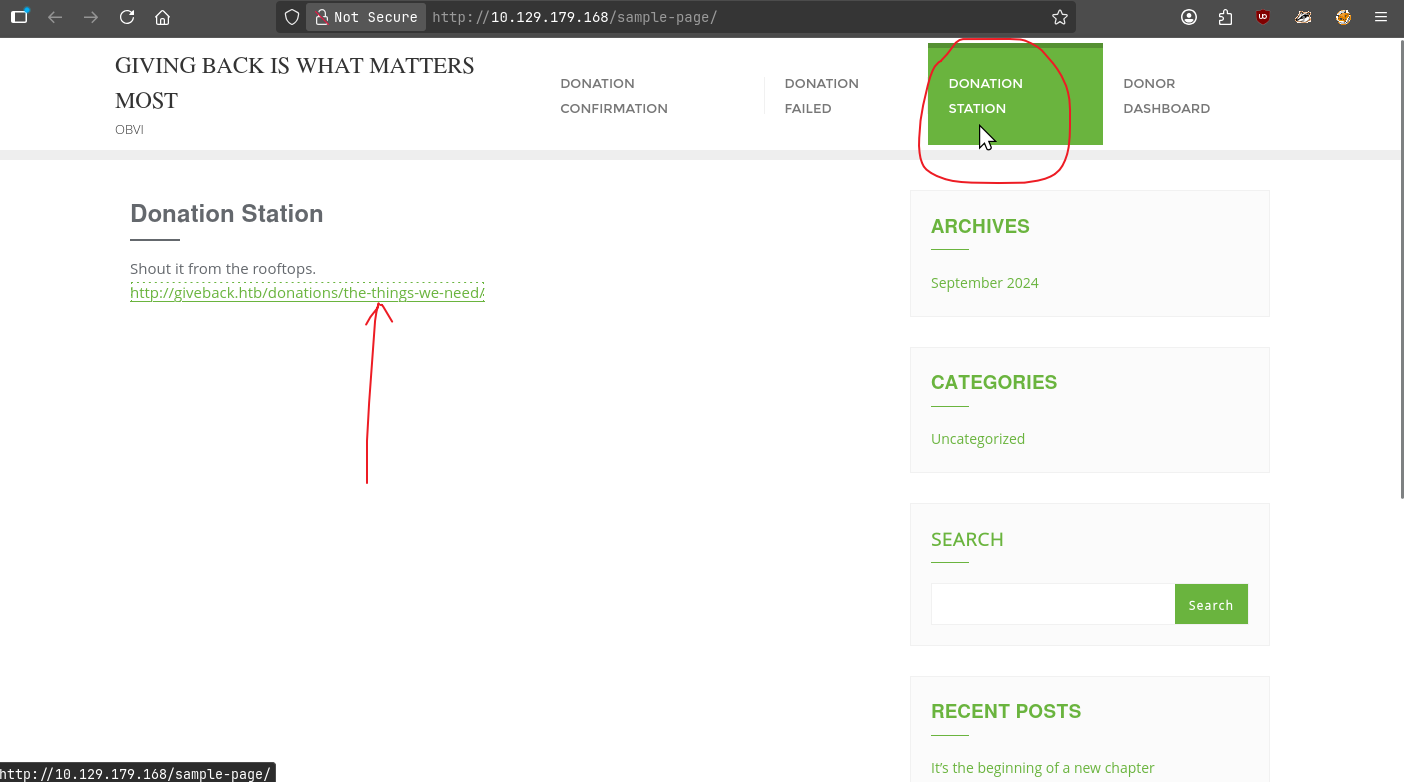Open Donation Confirmation menu item
This screenshot has height=782, width=1404.
[x=613, y=96]
